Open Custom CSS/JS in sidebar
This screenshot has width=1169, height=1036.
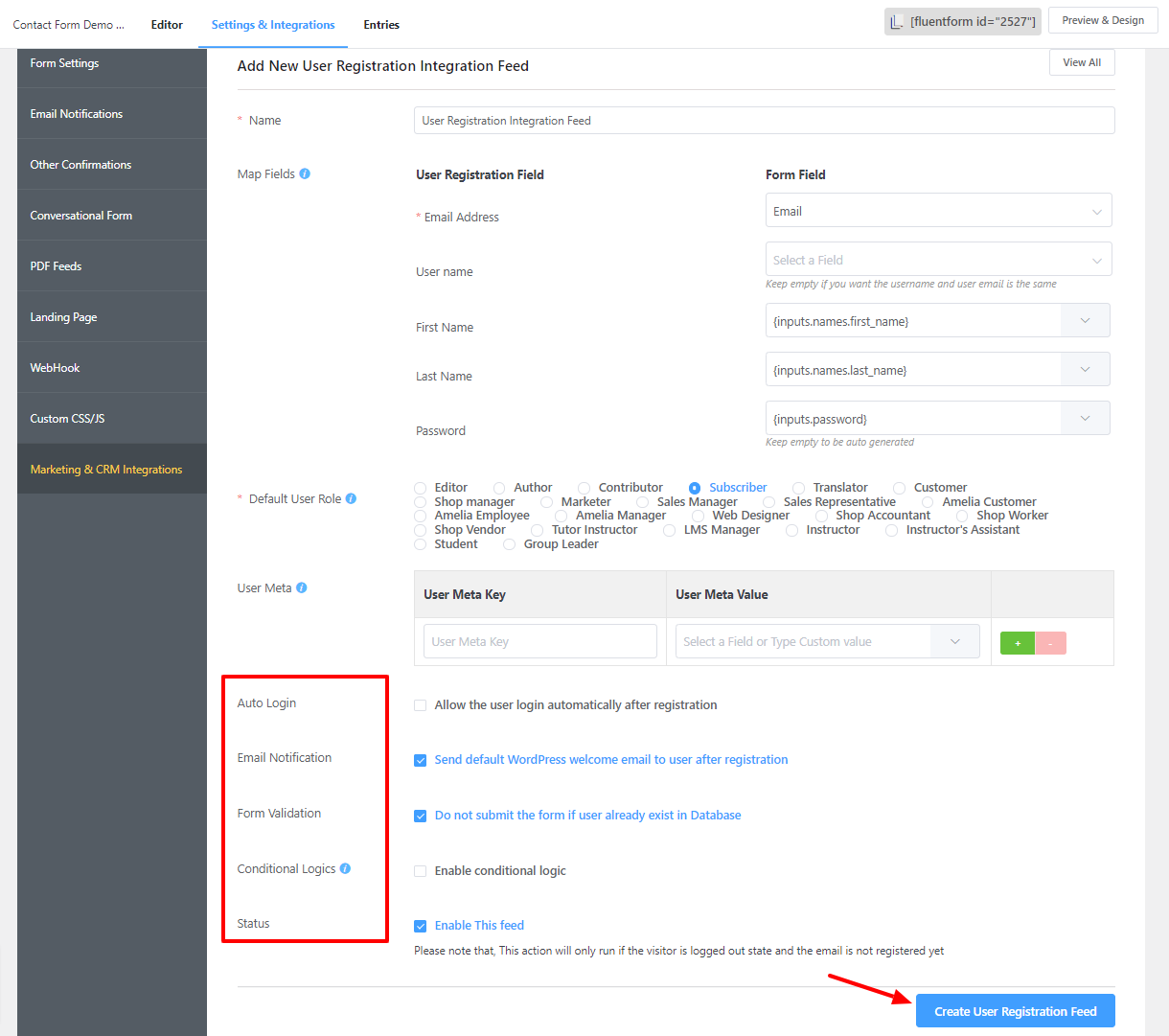point(112,419)
